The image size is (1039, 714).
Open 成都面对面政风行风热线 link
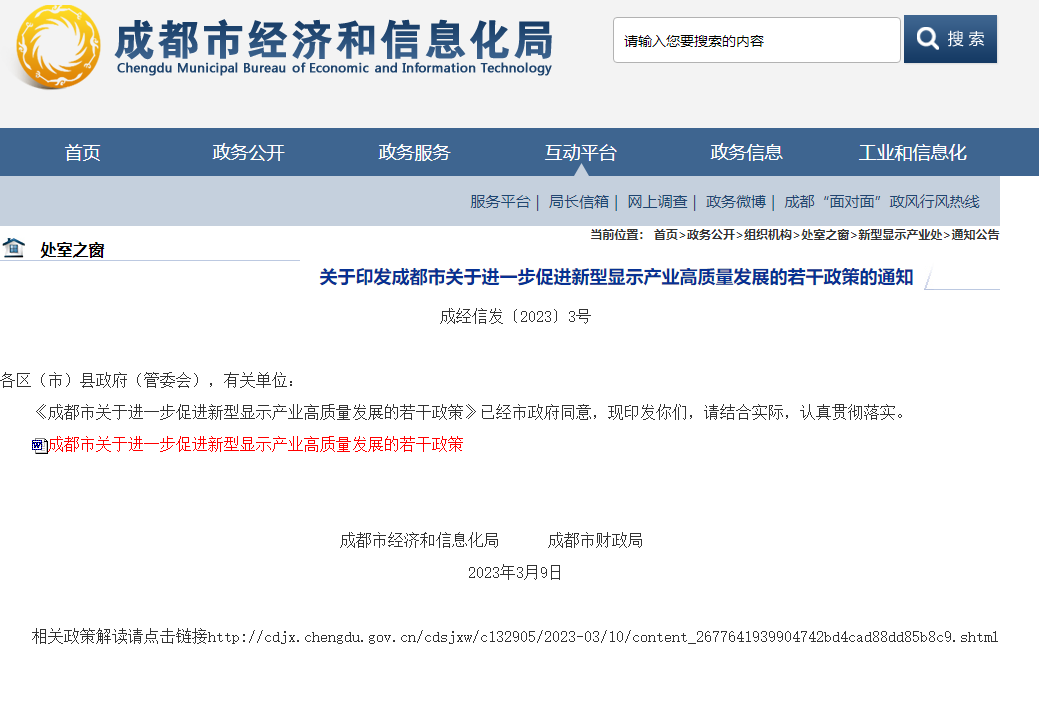pyautogui.click(x=881, y=202)
